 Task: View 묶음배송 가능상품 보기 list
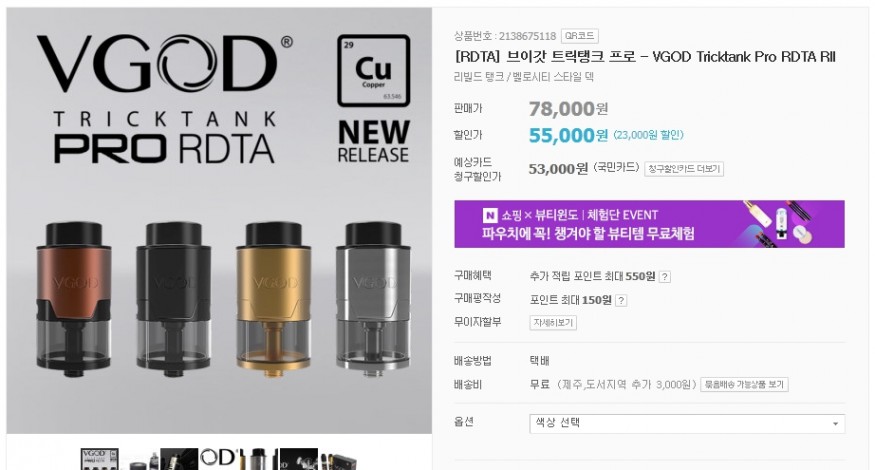pos(744,385)
